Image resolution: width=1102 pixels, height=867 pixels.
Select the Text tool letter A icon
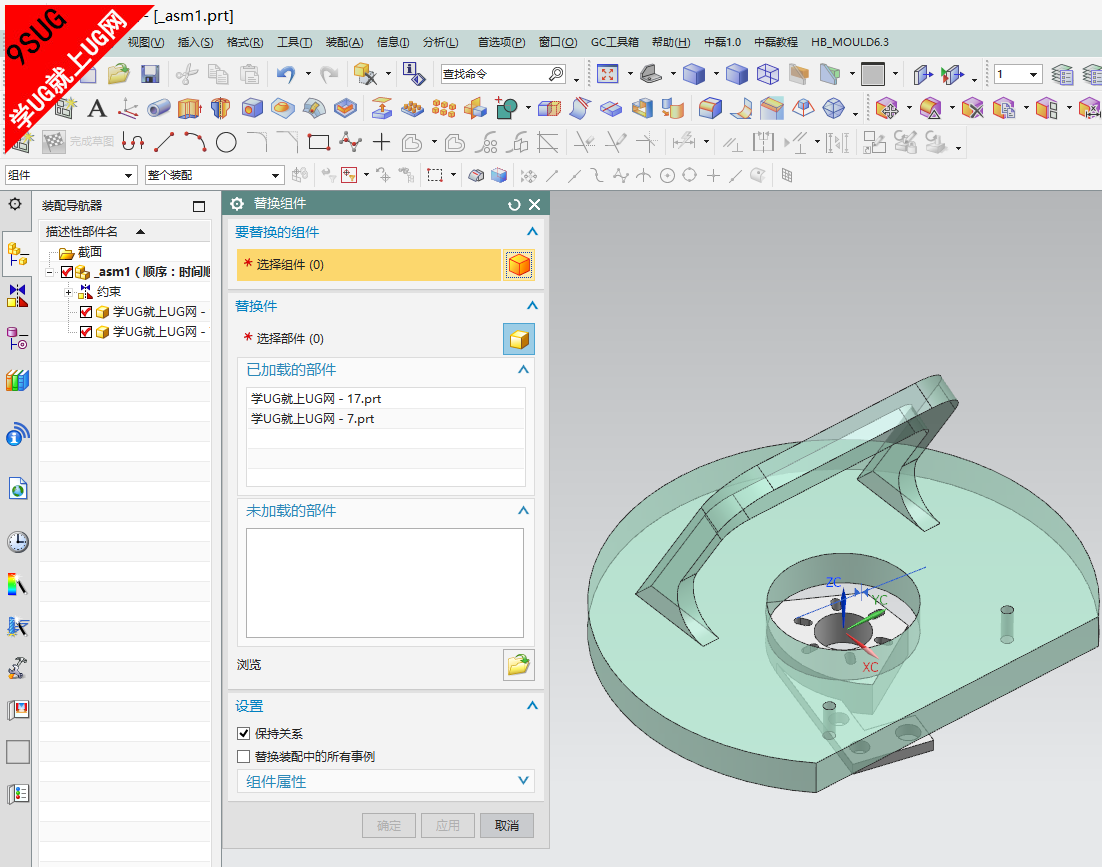pos(97,108)
